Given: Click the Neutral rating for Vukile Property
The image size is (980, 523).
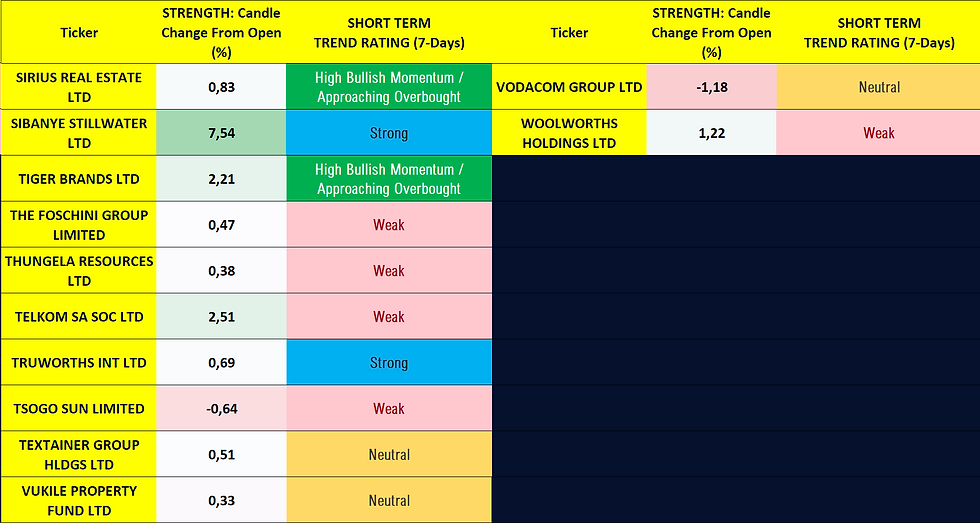Looking at the screenshot, I should click(x=389, y=501).
